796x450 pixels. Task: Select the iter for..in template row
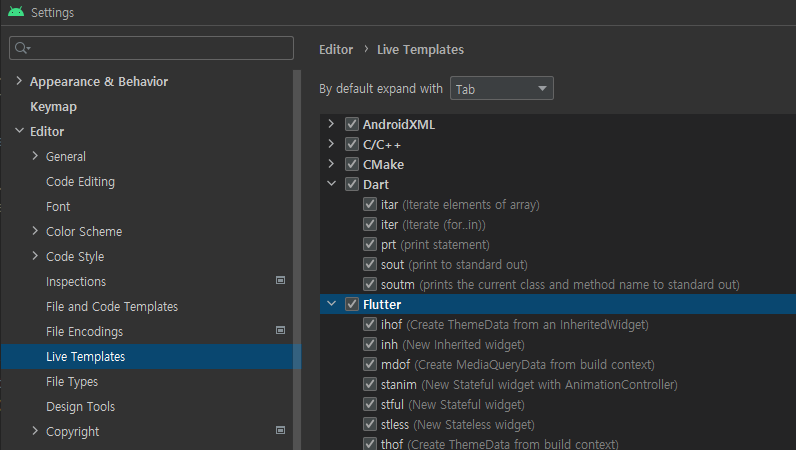point(433,224)
